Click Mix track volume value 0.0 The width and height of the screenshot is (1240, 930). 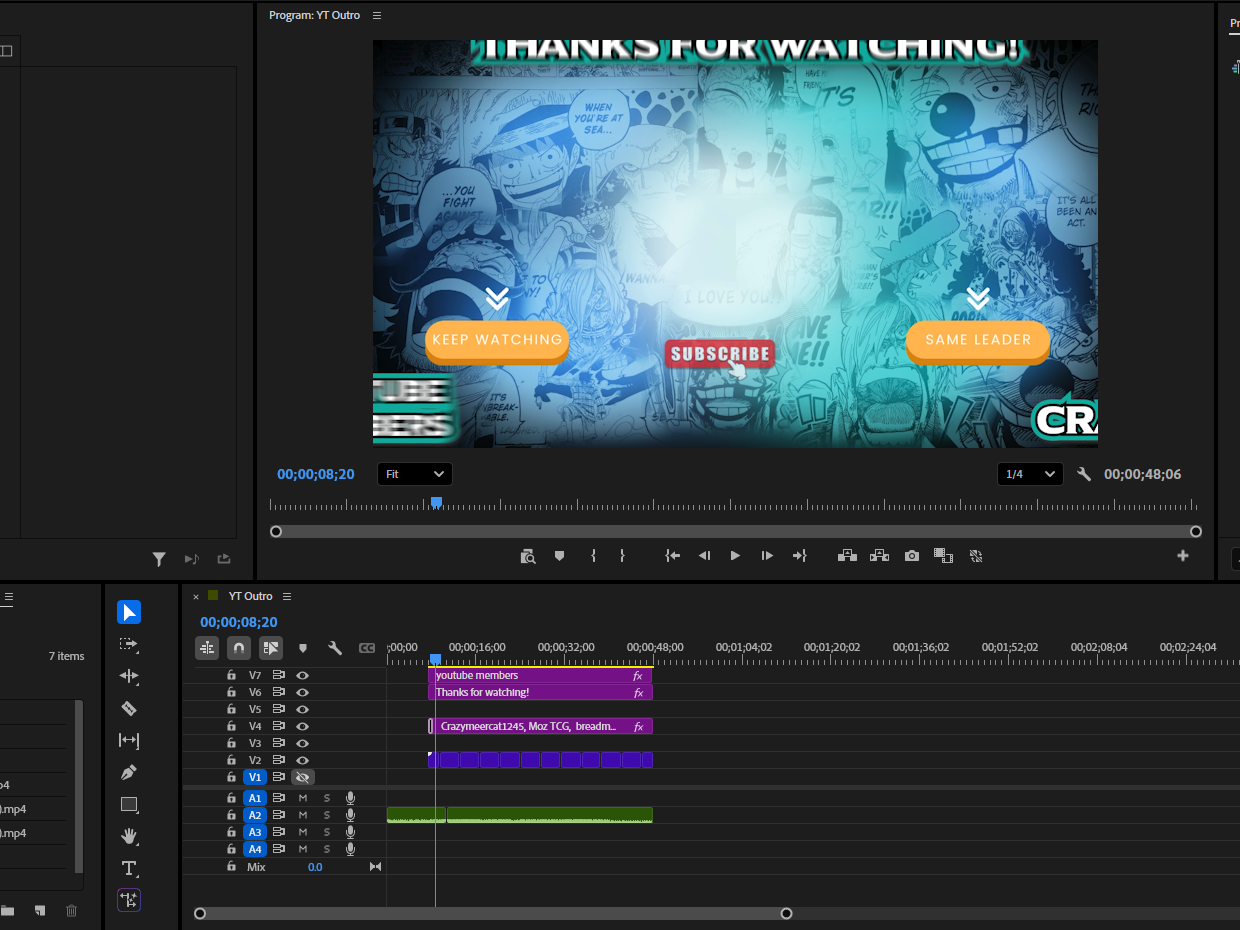[x=315, y=867]
